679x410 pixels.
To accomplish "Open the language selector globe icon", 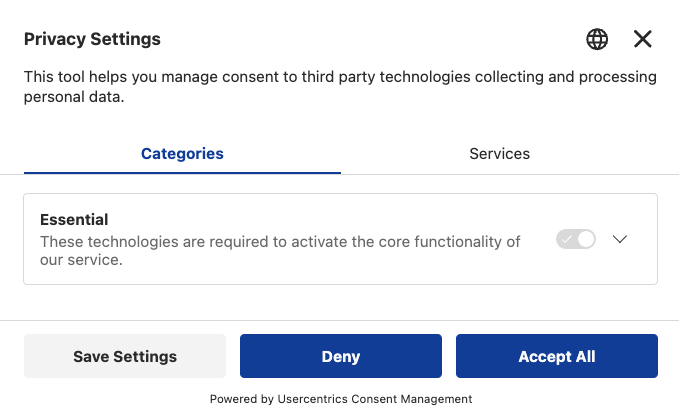I will 597,39.
